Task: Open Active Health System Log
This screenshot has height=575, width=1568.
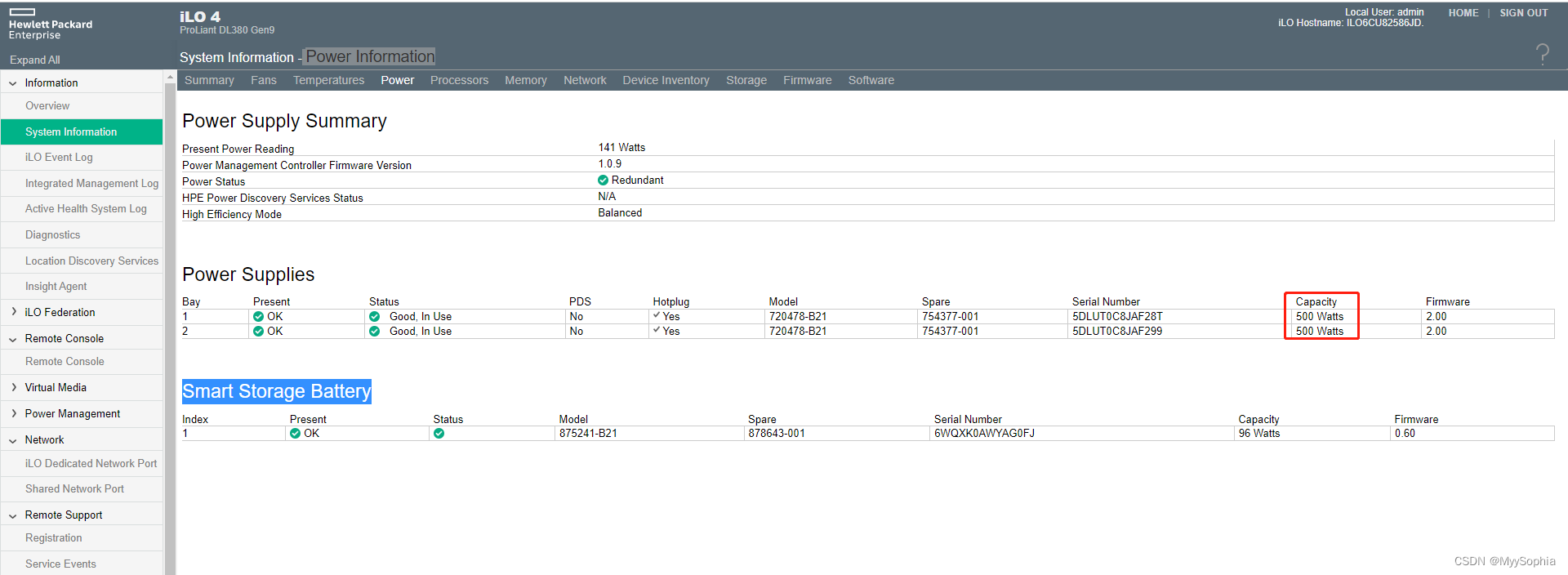Action: [x=82, y=209]
